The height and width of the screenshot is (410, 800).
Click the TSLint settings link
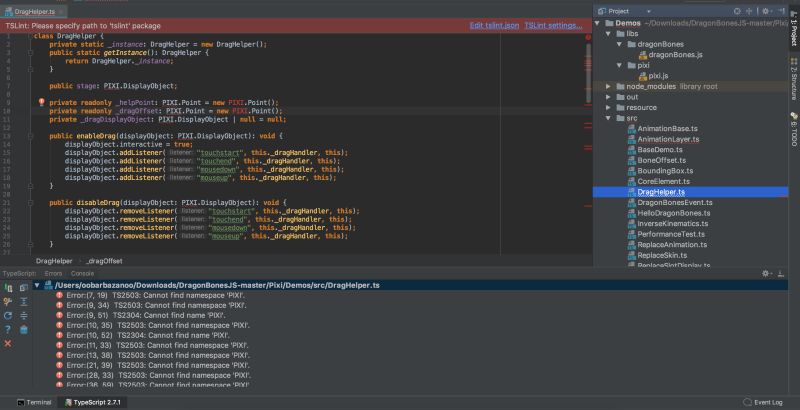tap(553, 25)
